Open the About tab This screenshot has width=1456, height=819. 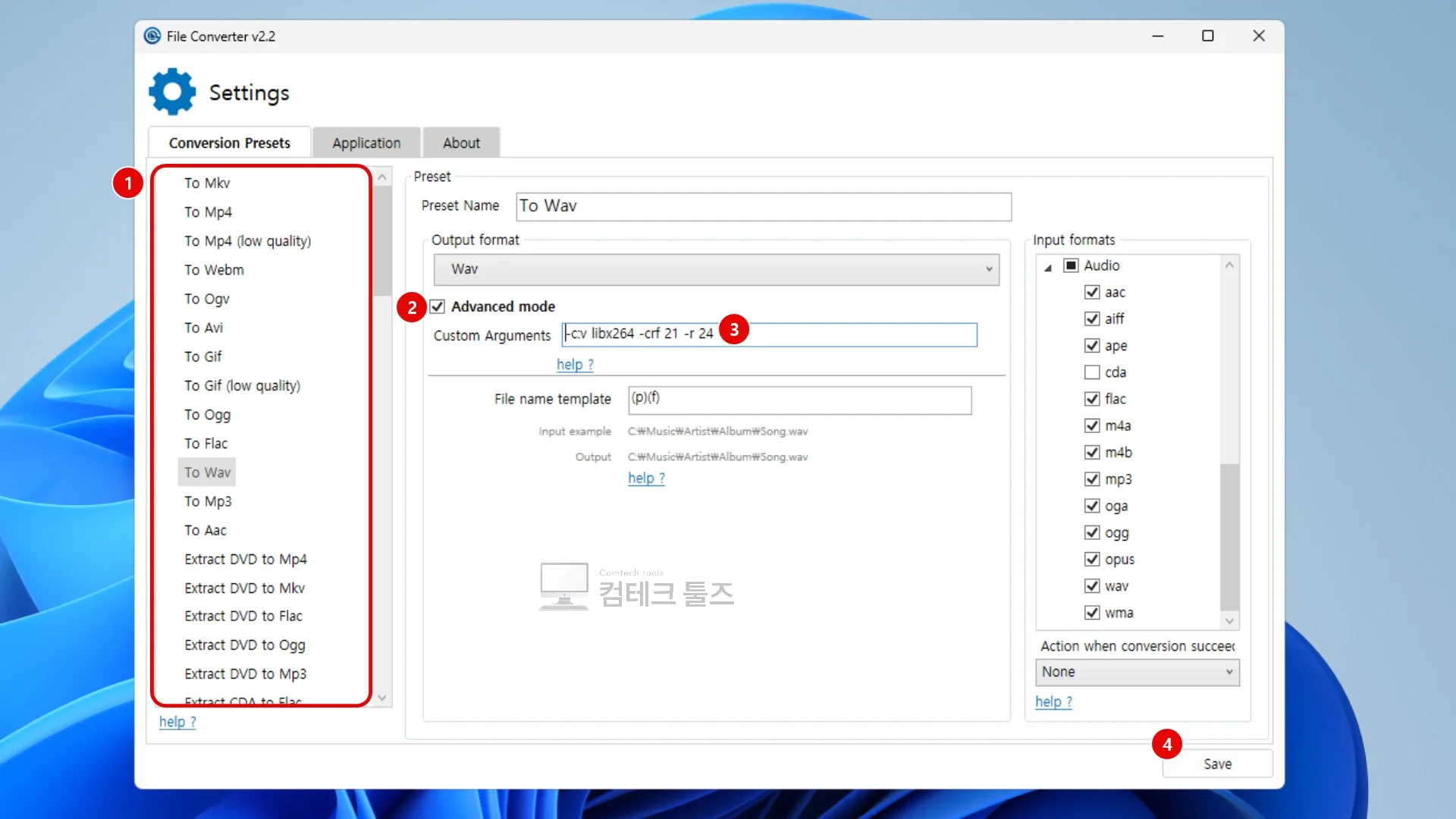coord(461,143)
